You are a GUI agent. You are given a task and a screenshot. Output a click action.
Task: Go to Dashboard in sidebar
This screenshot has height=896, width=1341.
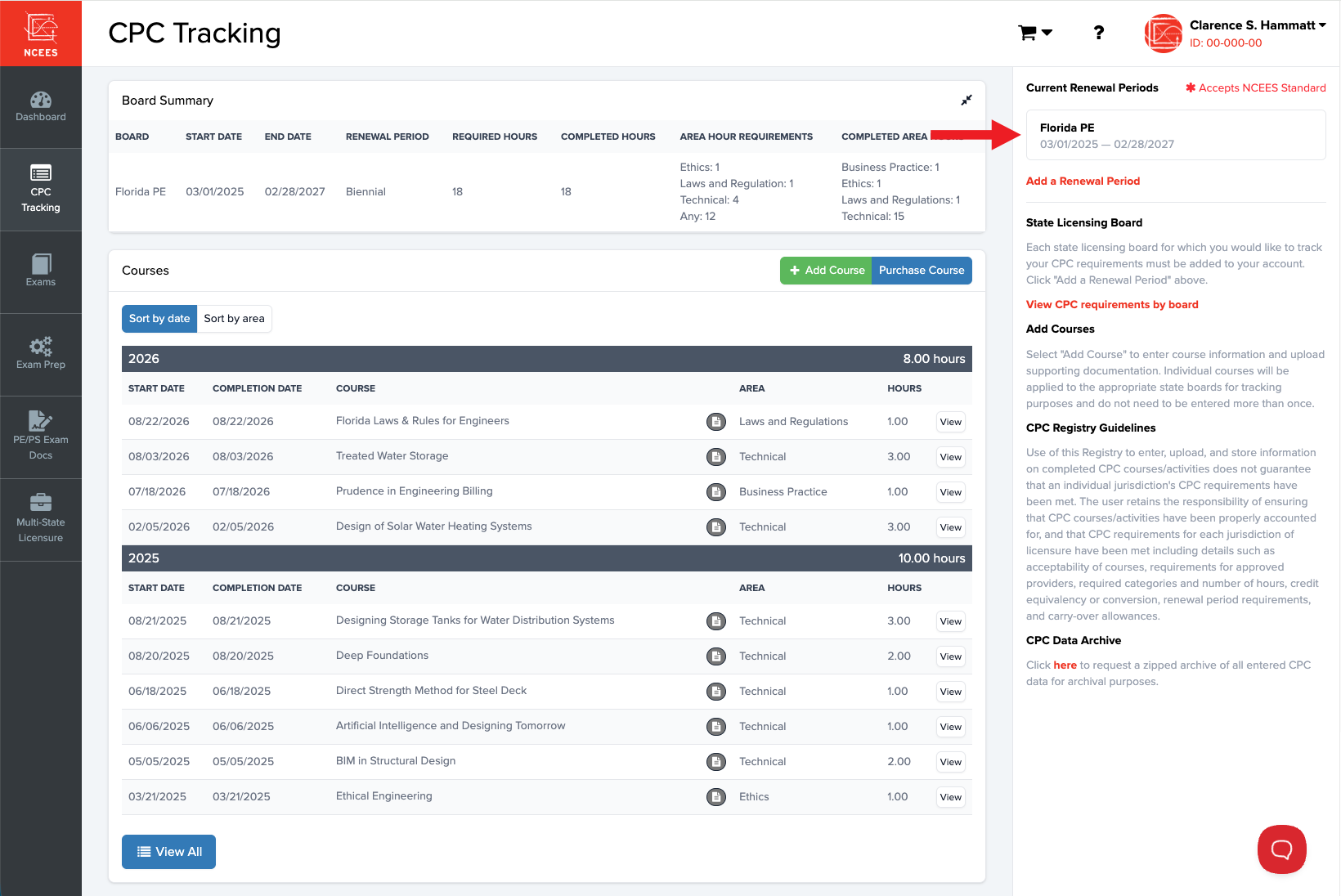(41, 107)
